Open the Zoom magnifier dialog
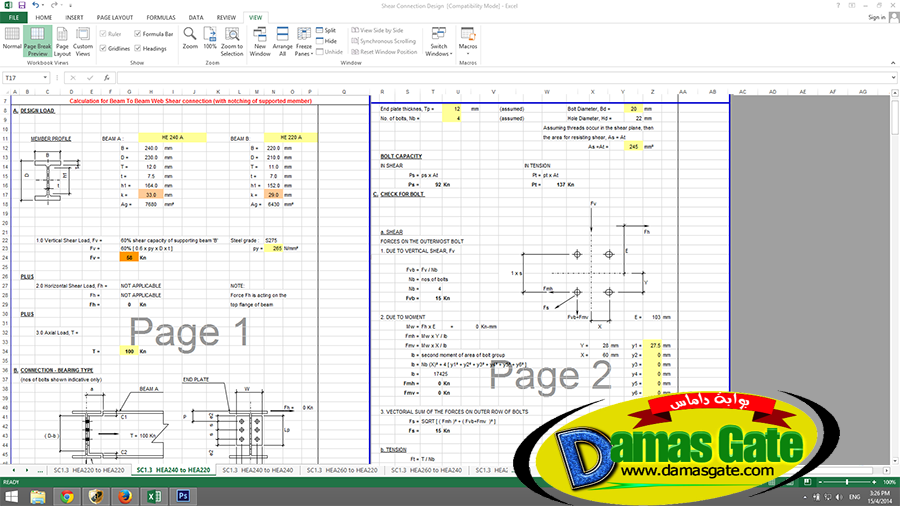 190,39
